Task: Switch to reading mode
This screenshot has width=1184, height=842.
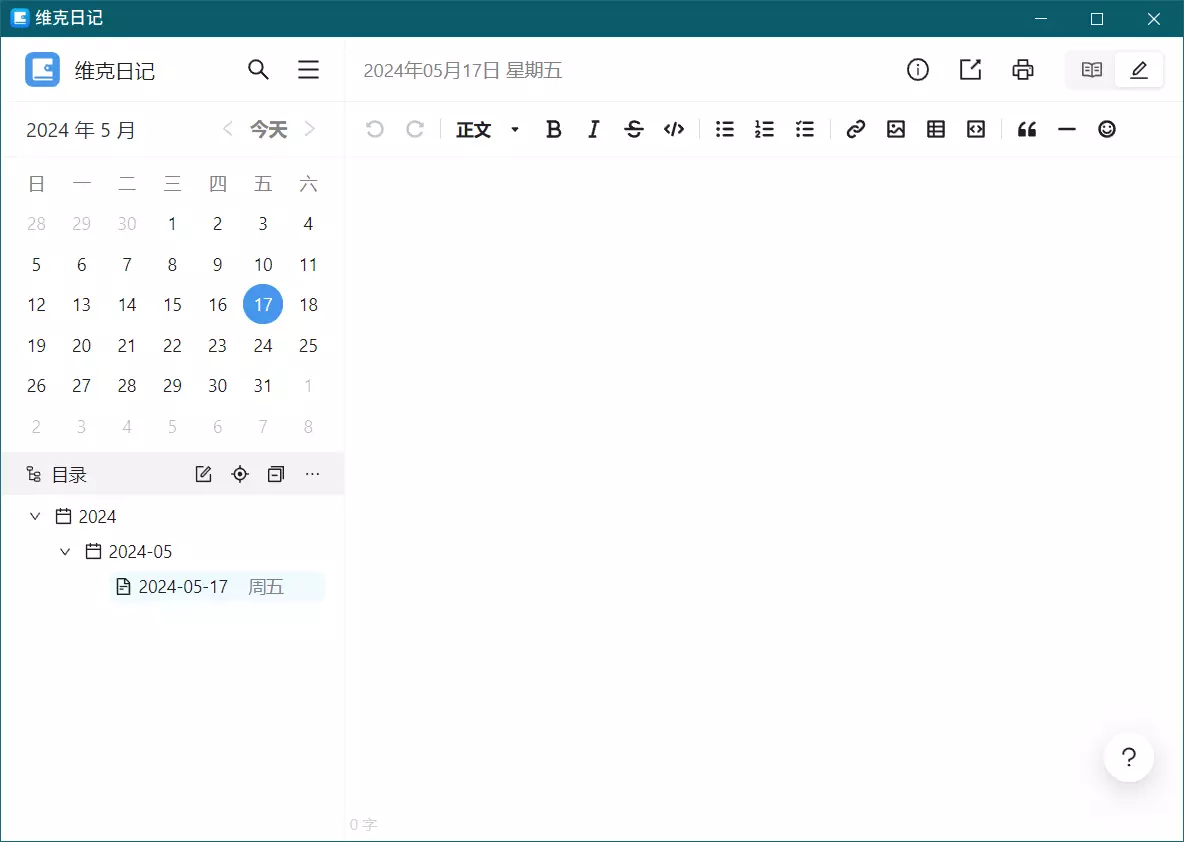Action: tap(1092, 70)
